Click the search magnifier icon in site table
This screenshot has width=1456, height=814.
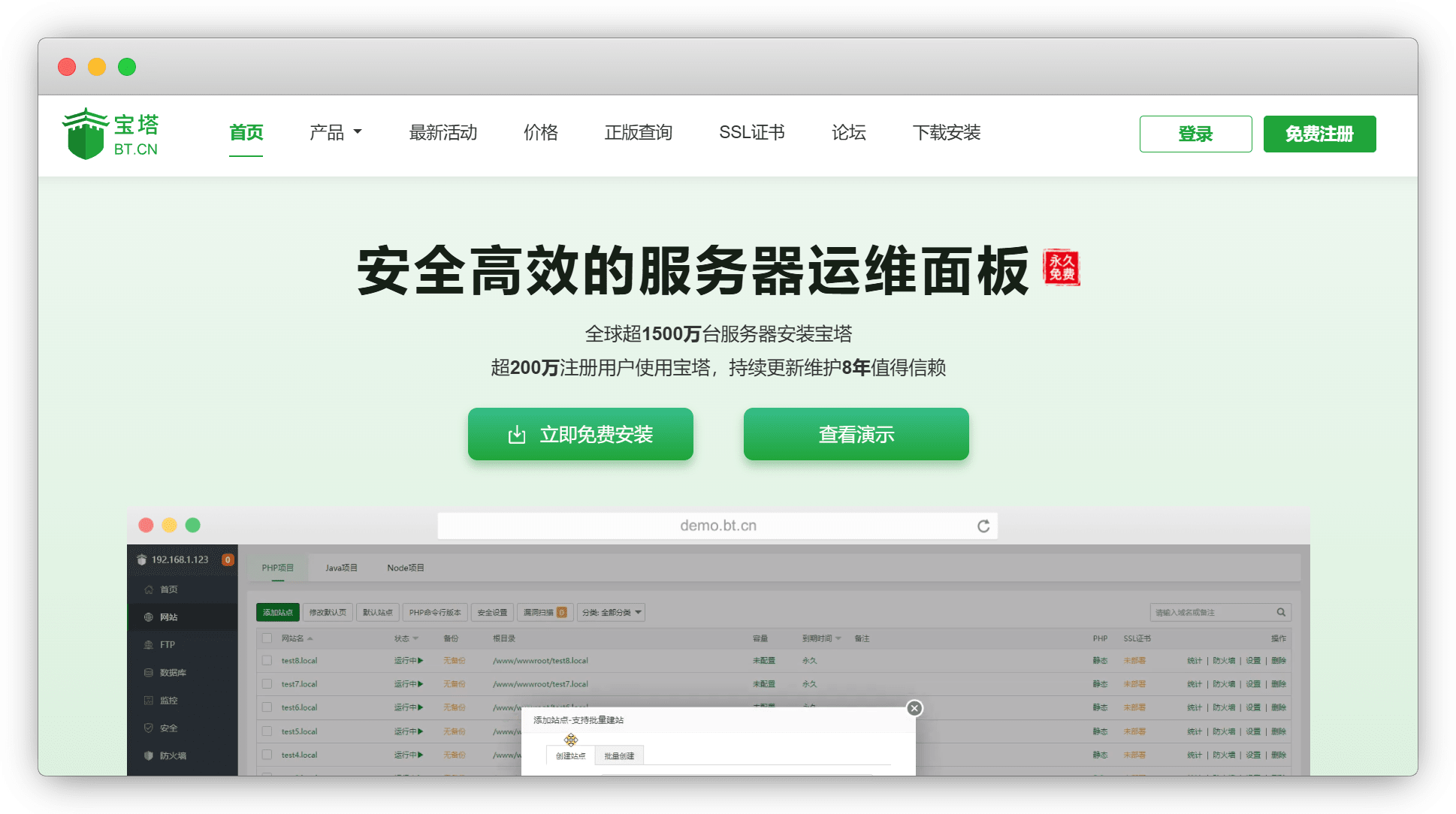pos(1281,613)
